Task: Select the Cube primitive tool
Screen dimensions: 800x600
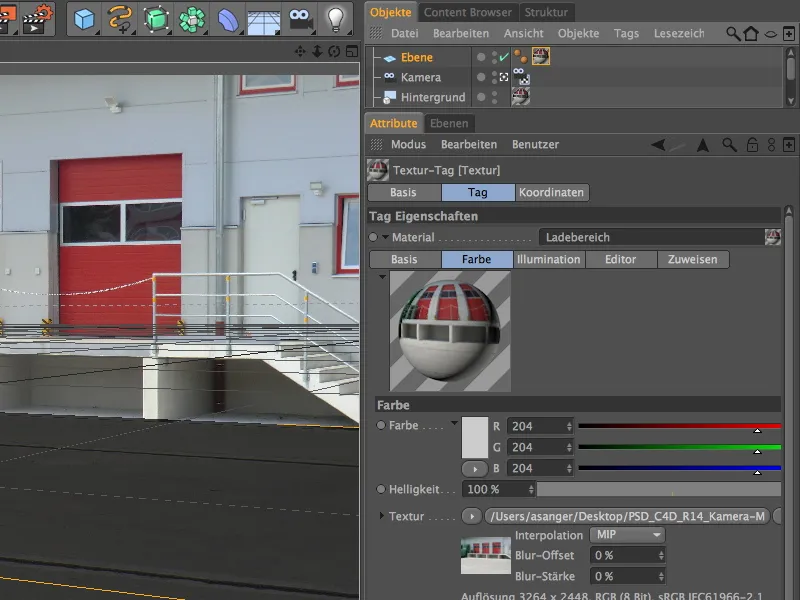Action: click(85, 17)
